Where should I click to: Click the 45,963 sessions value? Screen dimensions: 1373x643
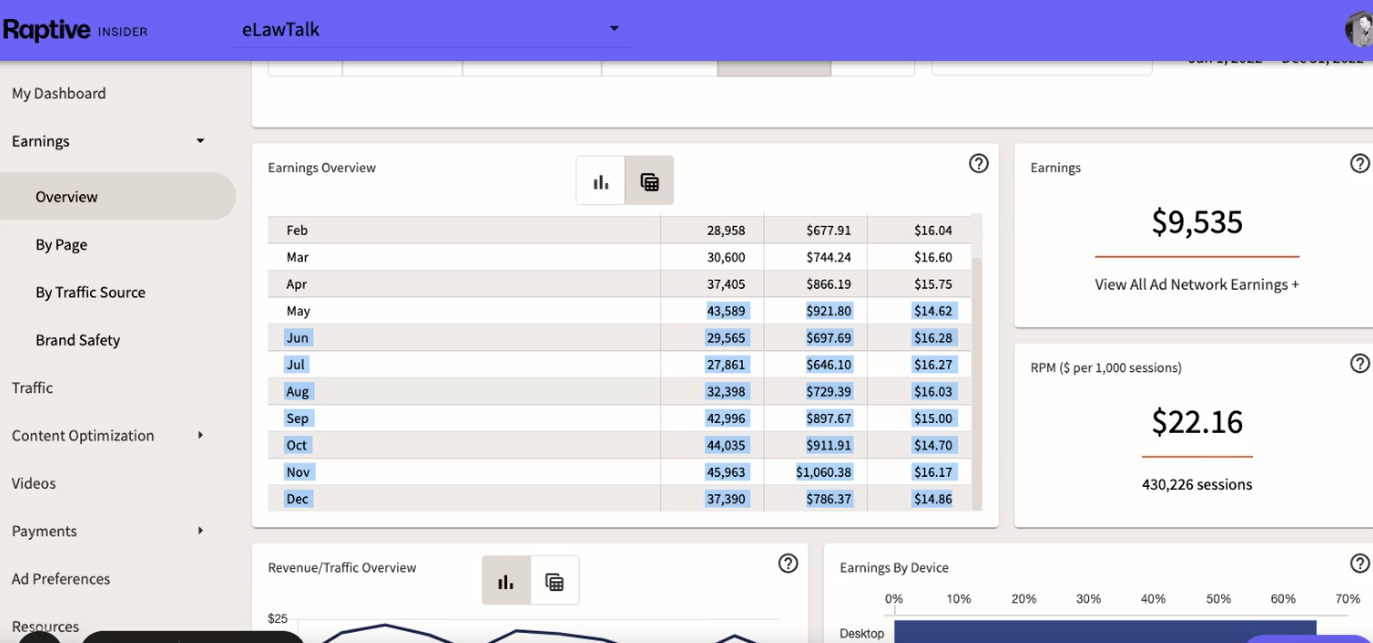(x=726, y=472)
